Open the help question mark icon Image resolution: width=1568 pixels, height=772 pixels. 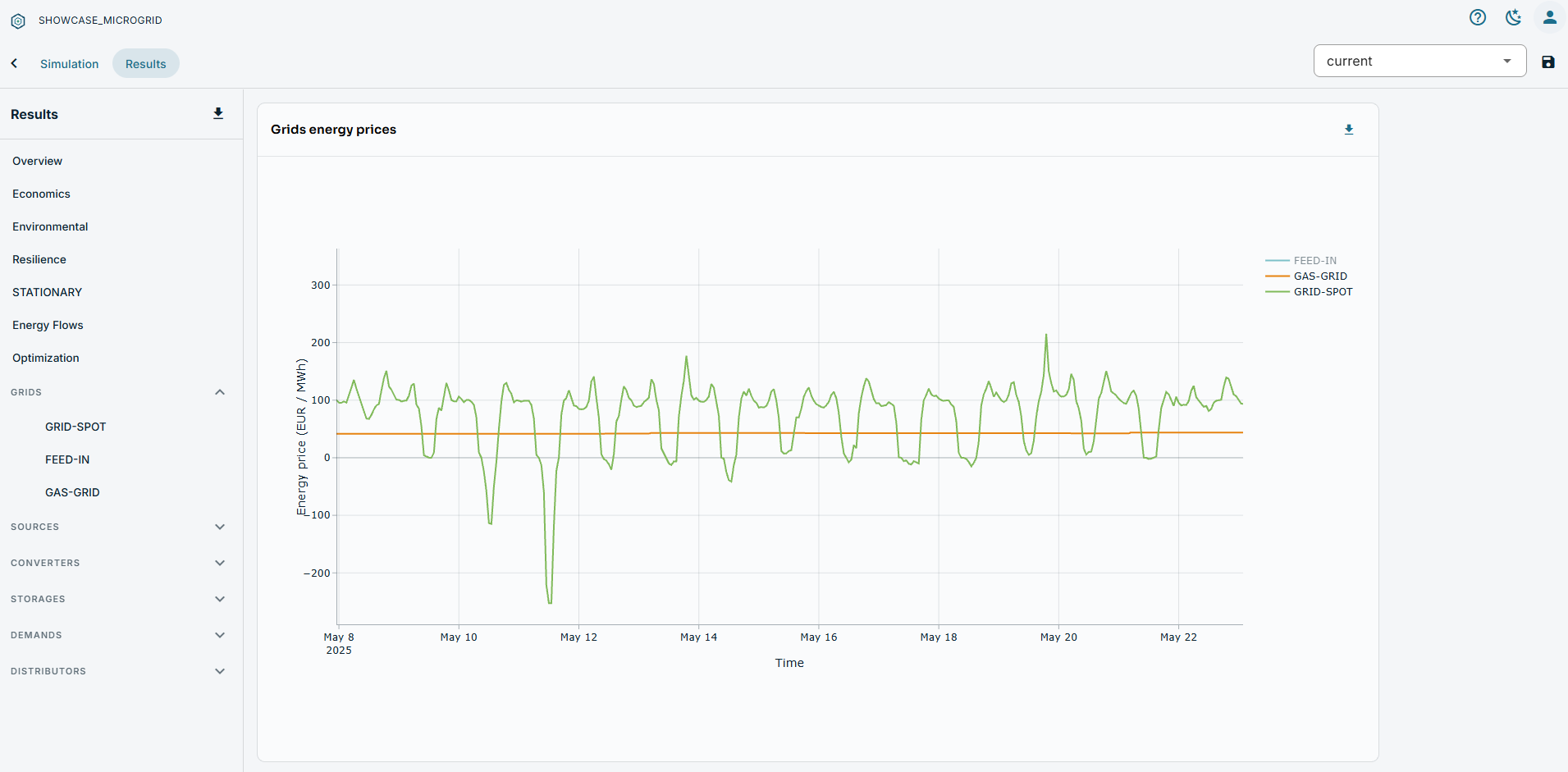click(x=1478, y=17)
